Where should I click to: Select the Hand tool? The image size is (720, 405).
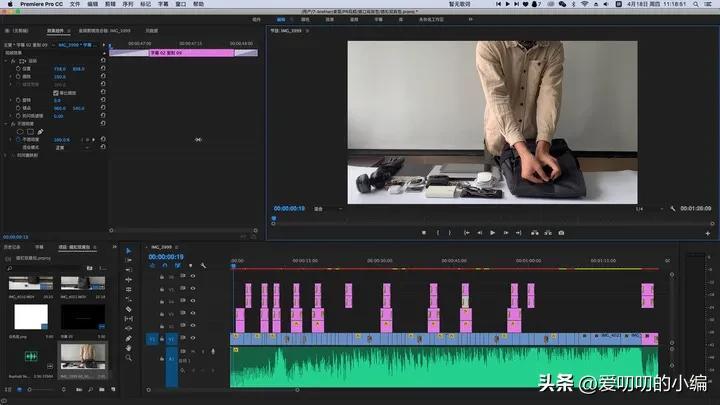pyautogui.click(x=129, y=348)
